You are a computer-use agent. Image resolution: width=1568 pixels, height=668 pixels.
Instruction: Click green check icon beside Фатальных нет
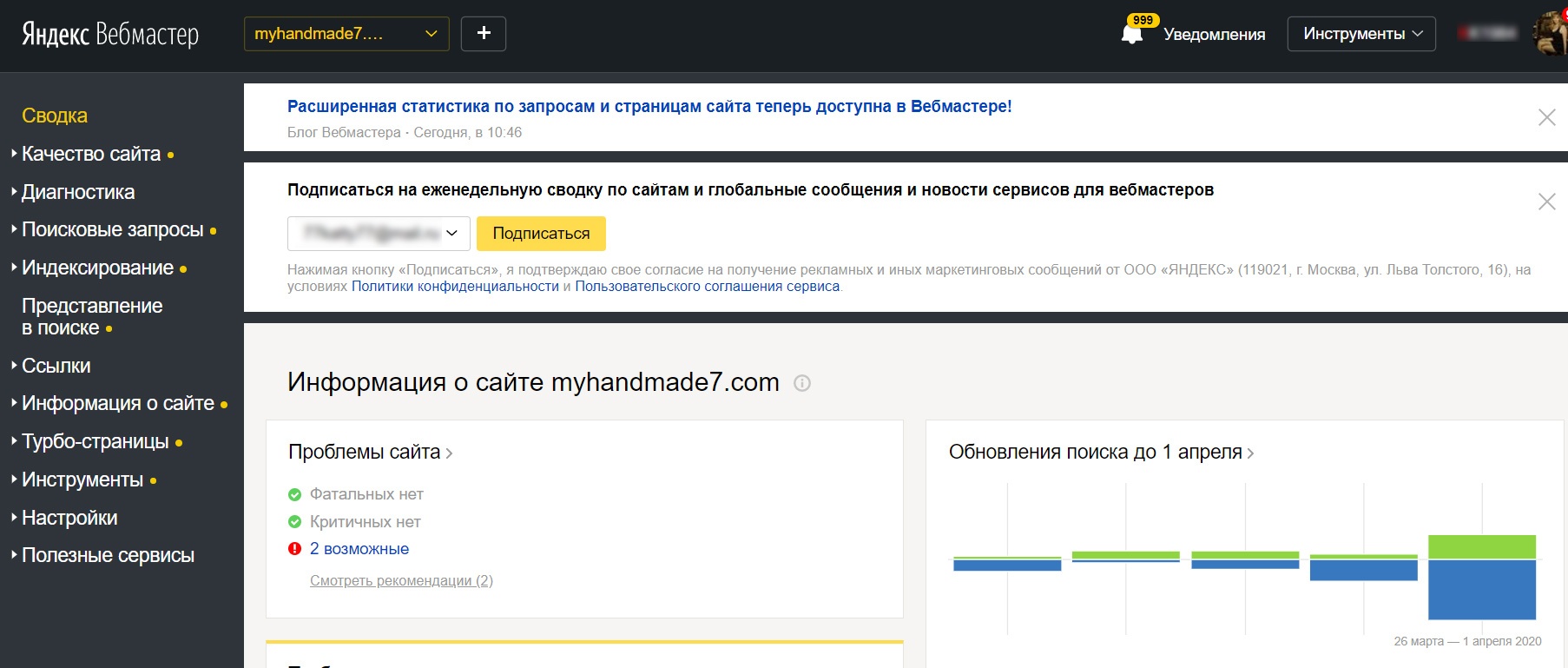click(x=294, y=494)
